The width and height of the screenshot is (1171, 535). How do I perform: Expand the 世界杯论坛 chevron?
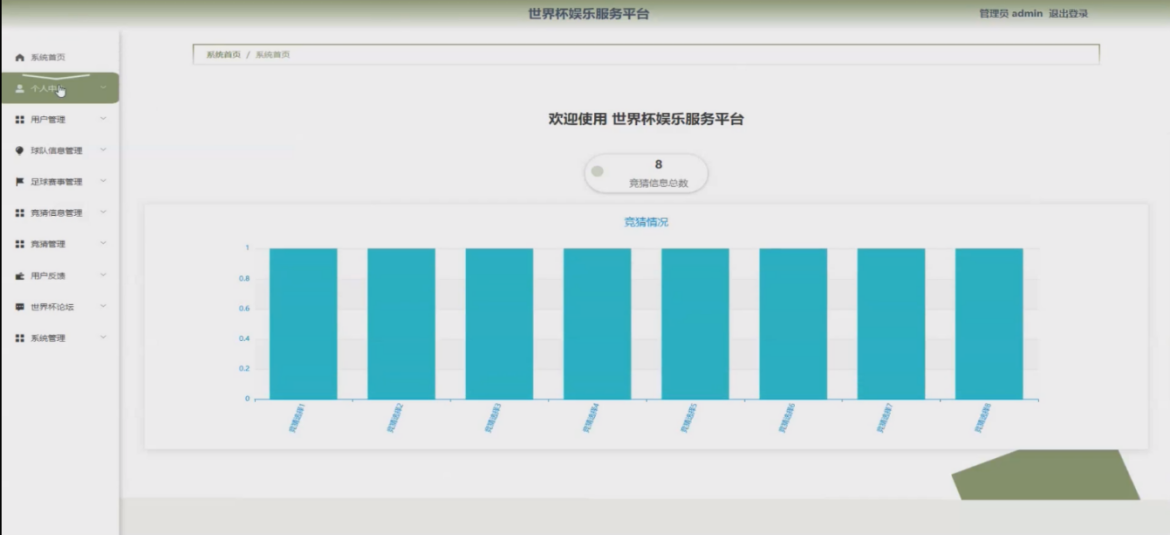103,306
